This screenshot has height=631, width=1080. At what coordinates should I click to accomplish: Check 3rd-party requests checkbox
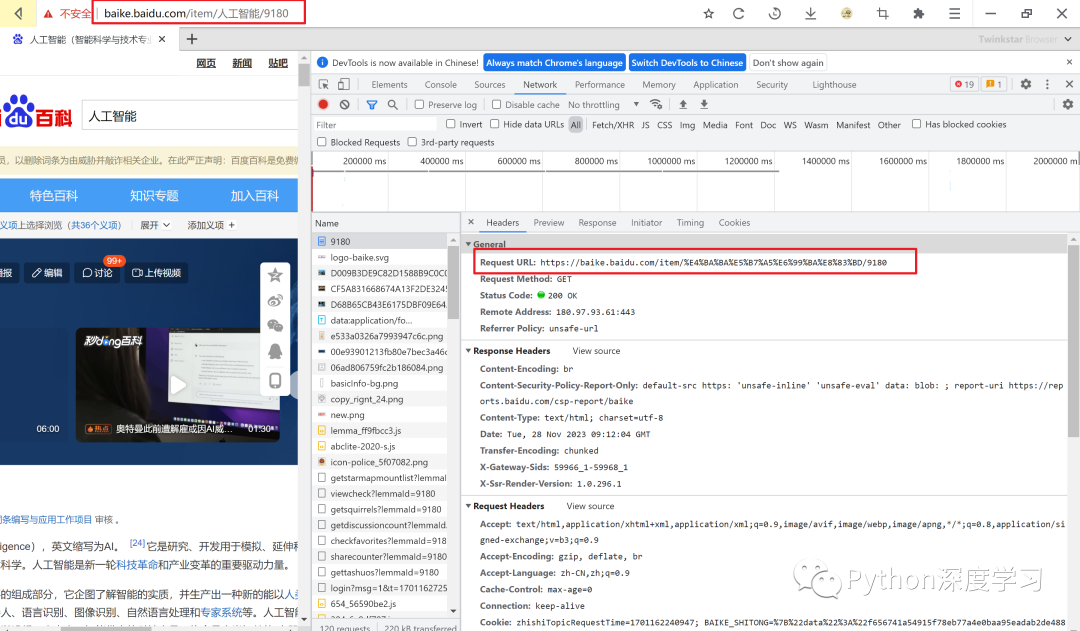click(412, 142)
